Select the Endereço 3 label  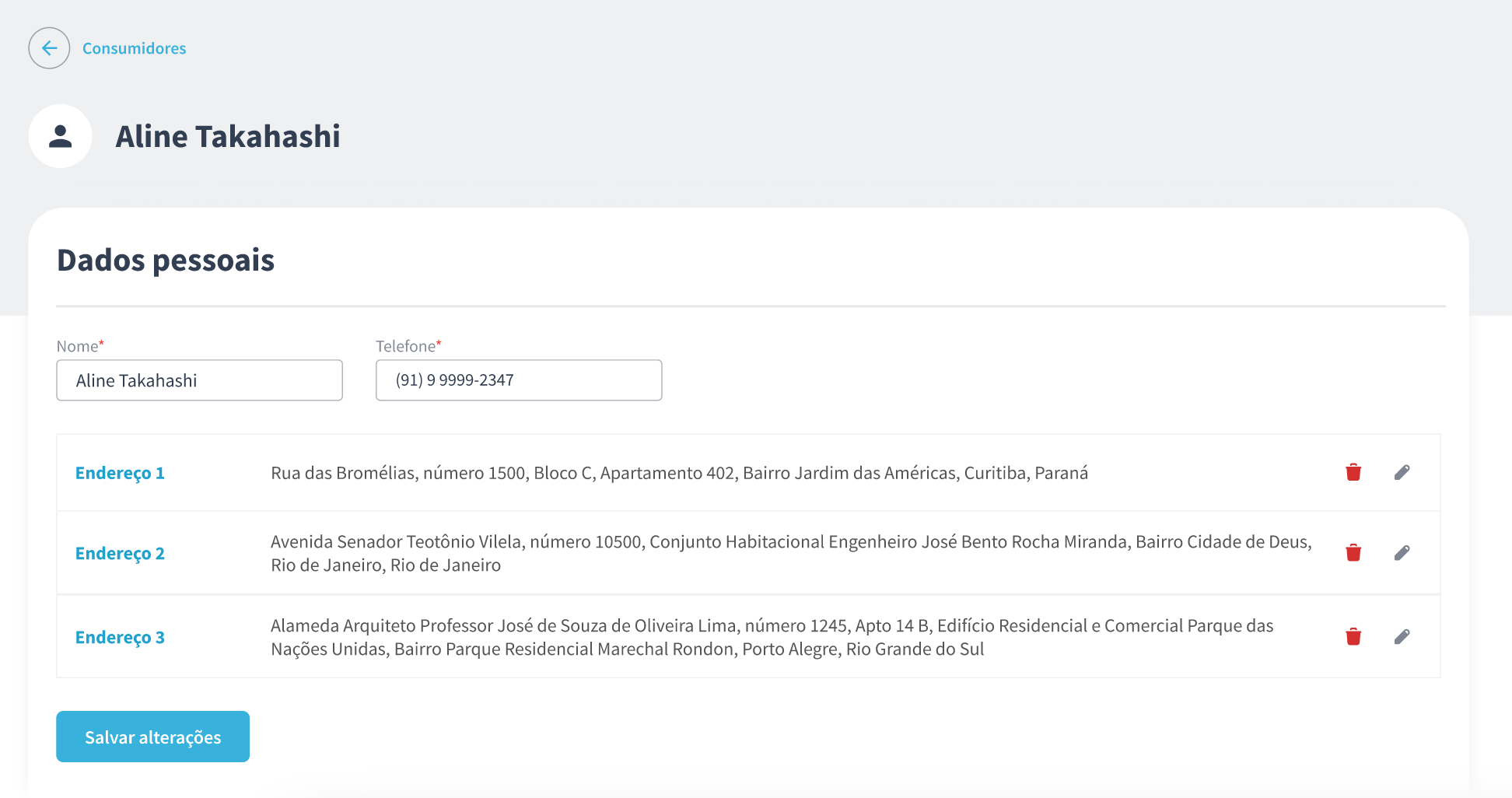point(120,637)
